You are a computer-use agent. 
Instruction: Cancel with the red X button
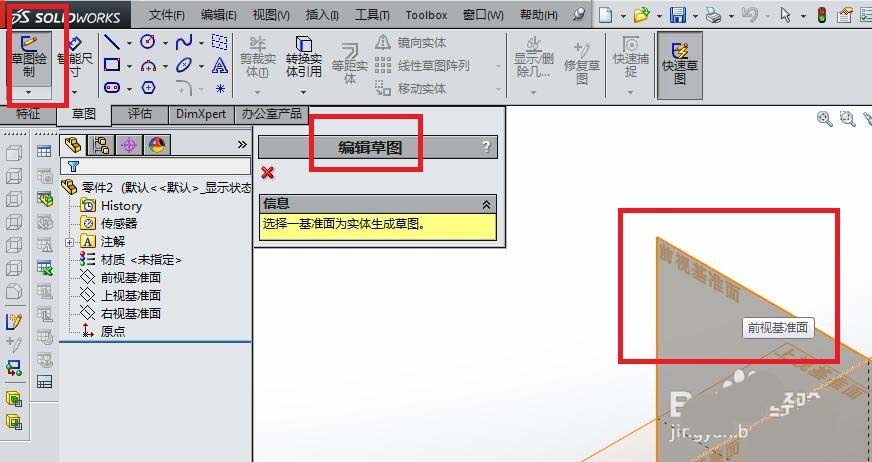[267, 172]
